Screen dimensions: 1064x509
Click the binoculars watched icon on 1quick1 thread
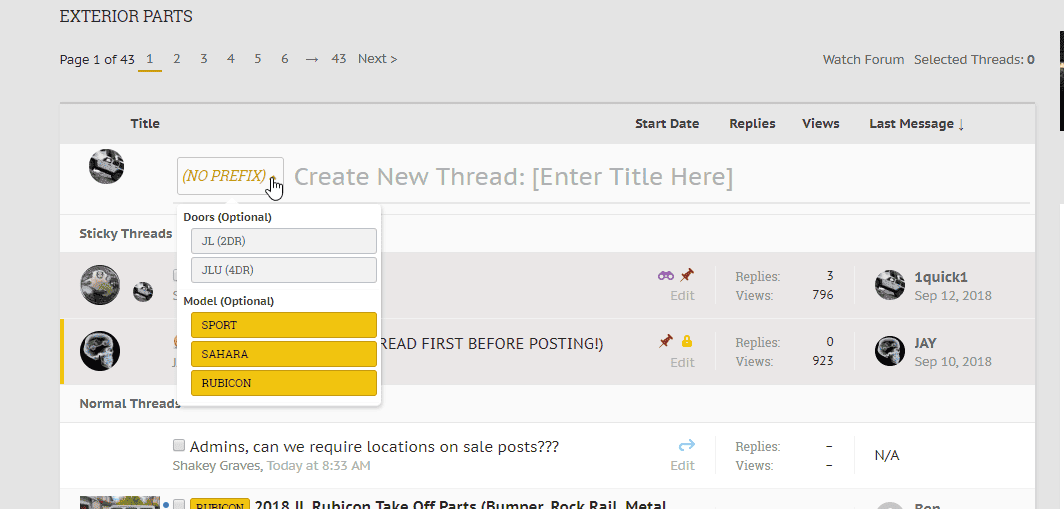click(x=666, y=275)
